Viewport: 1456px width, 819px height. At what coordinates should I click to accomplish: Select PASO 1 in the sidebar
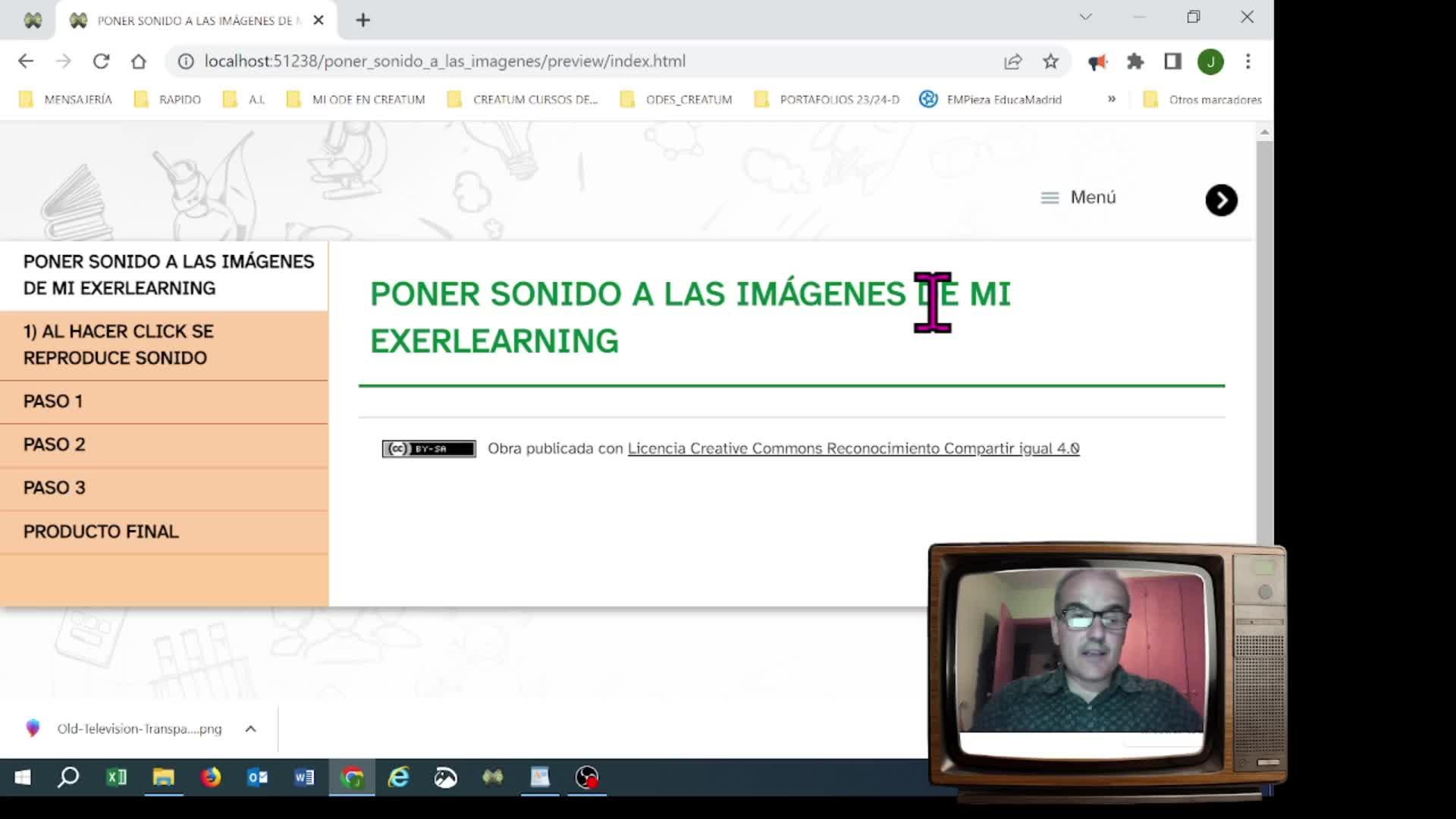click(53, 401)
